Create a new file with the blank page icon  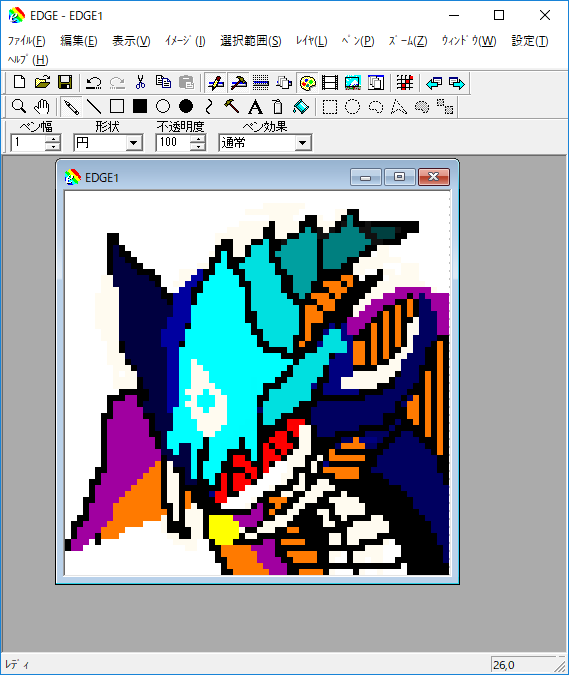pyautogui.click(x=19, y=82)
